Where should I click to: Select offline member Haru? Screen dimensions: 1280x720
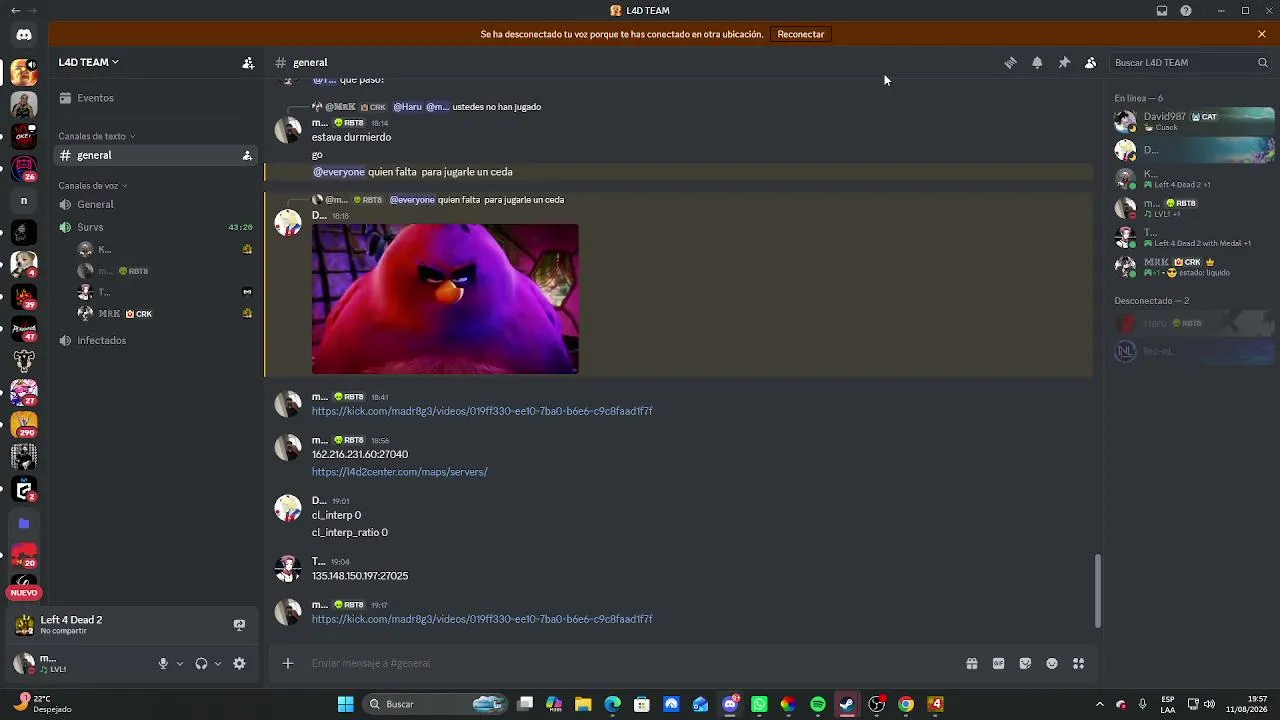point(1195,323)
